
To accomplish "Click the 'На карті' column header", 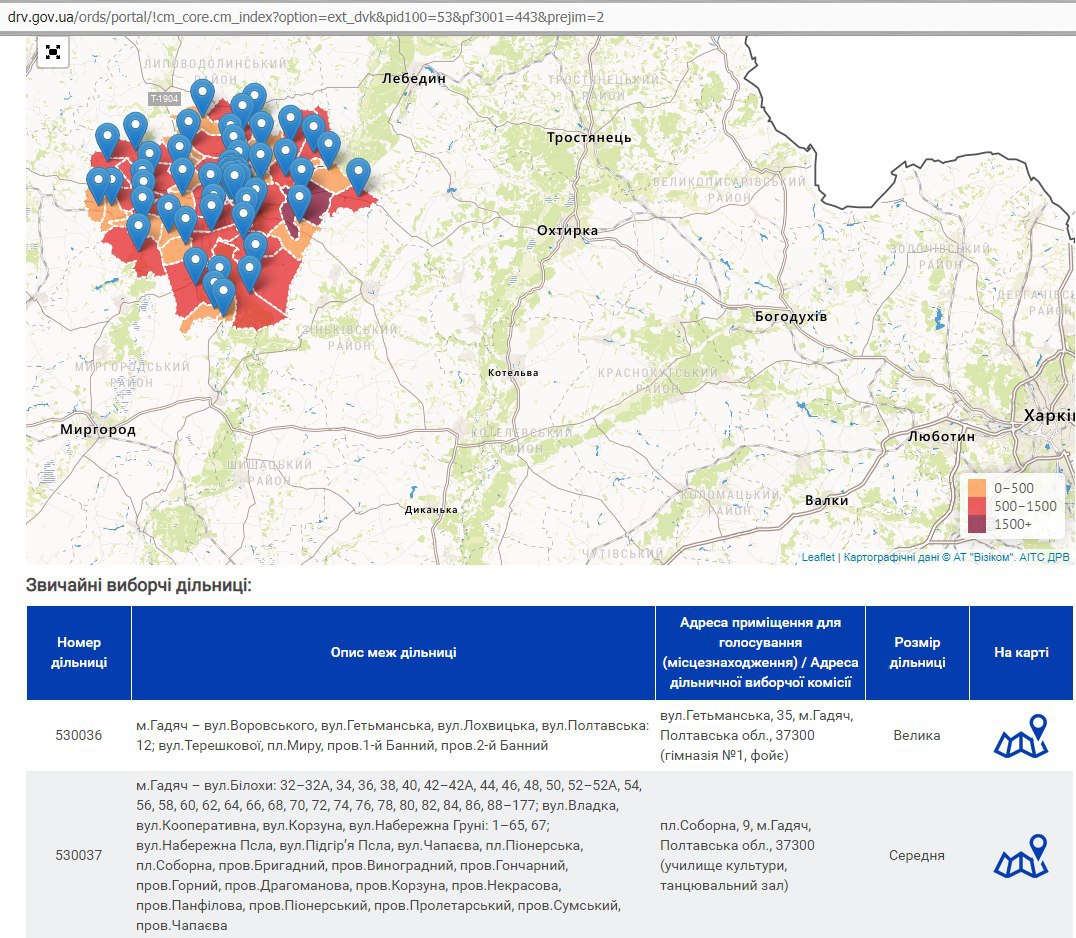I will 1021,653.
